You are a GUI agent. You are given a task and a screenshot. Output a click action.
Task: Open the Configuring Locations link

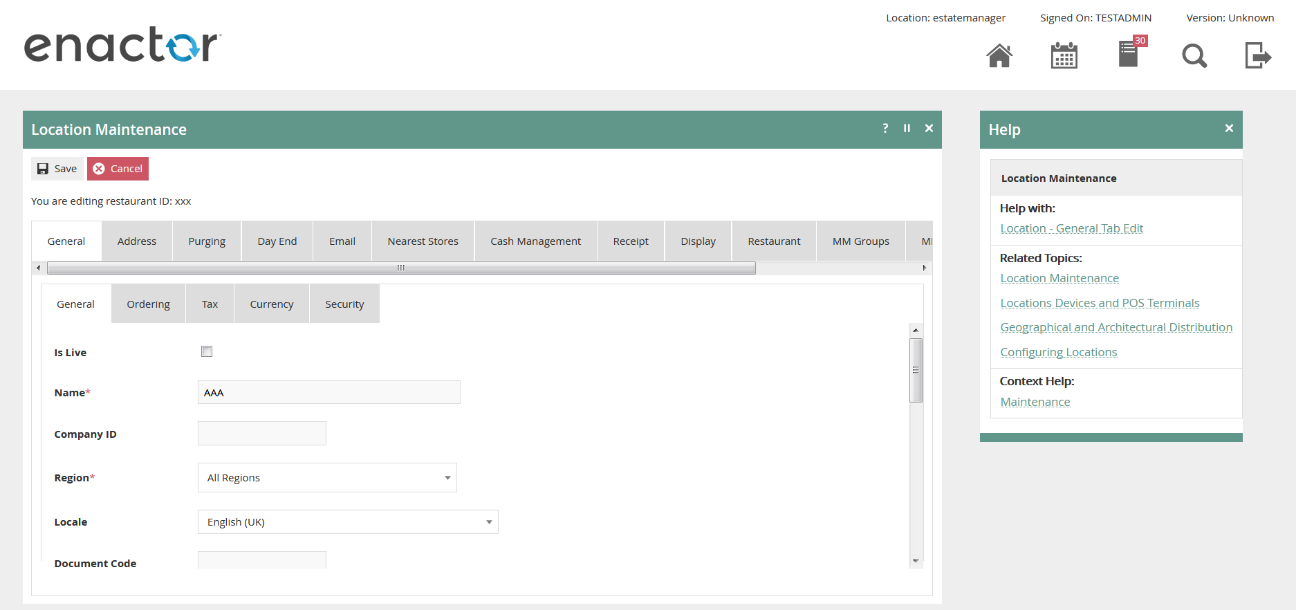pos(1059,352)
